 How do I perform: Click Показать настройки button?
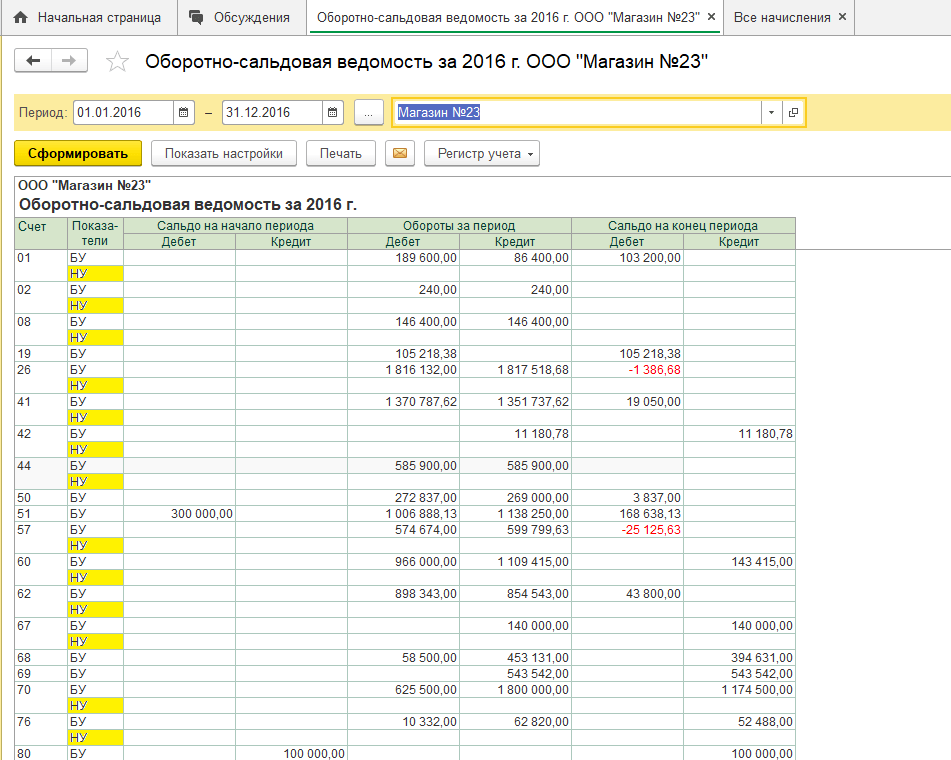(223, 154)
